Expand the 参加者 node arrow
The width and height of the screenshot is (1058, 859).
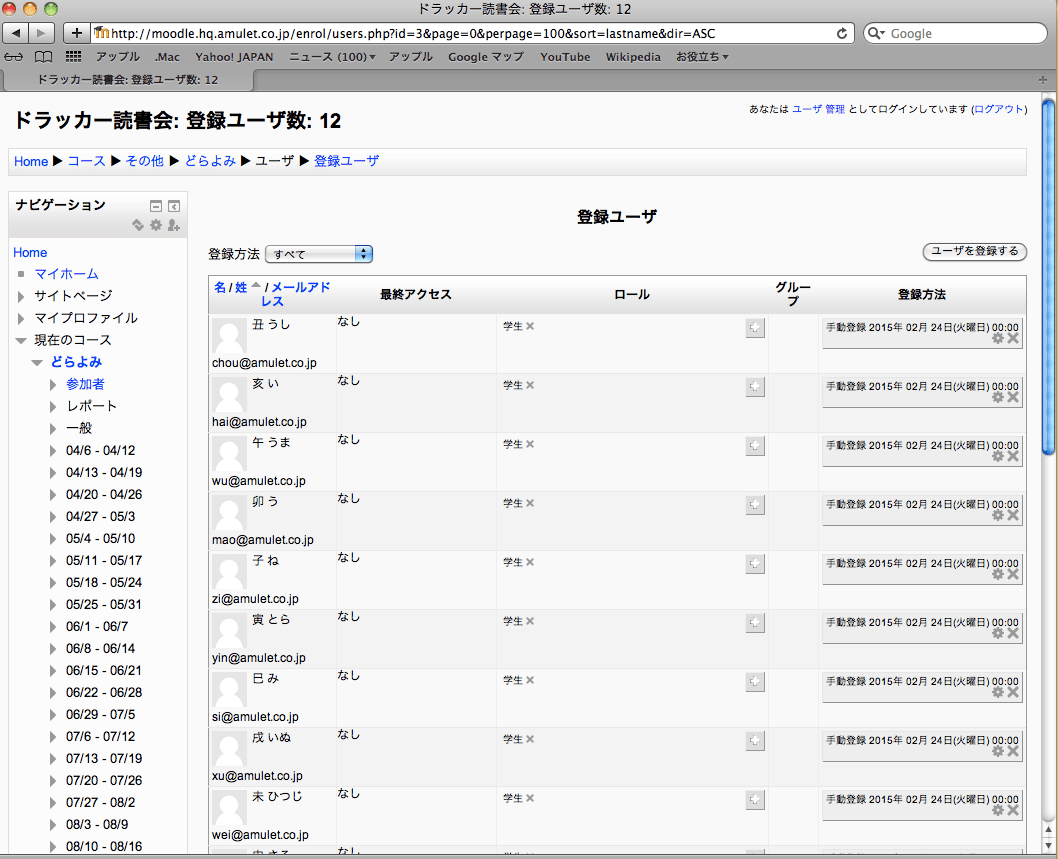click(x=53, y=385)
